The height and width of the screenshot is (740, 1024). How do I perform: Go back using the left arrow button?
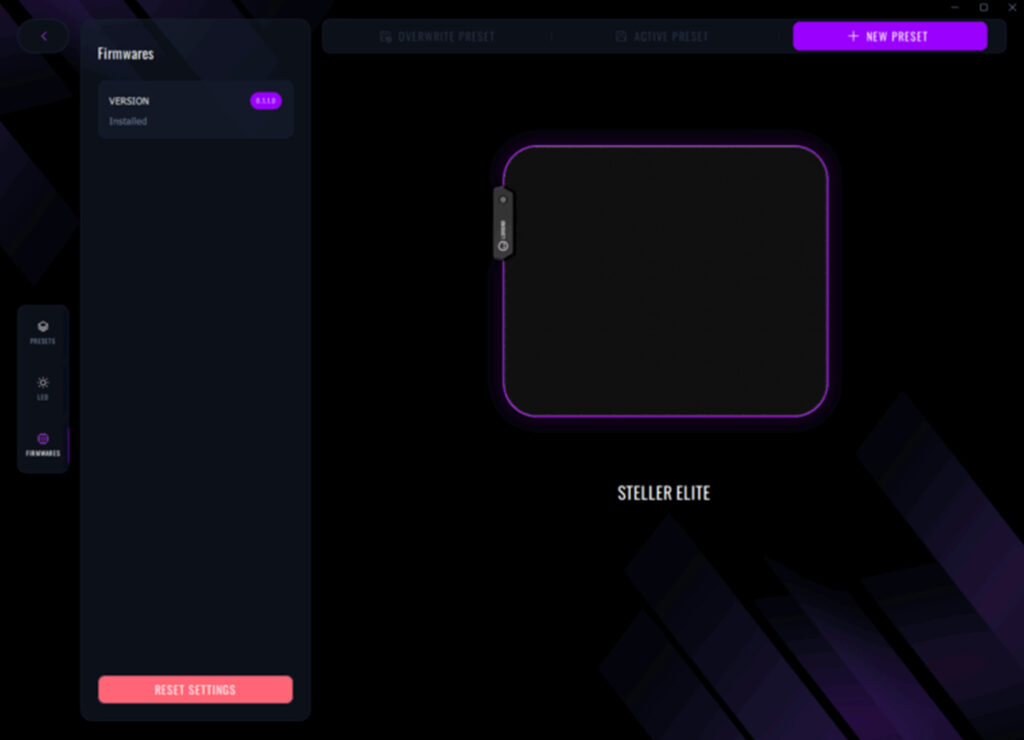[43, 36]
